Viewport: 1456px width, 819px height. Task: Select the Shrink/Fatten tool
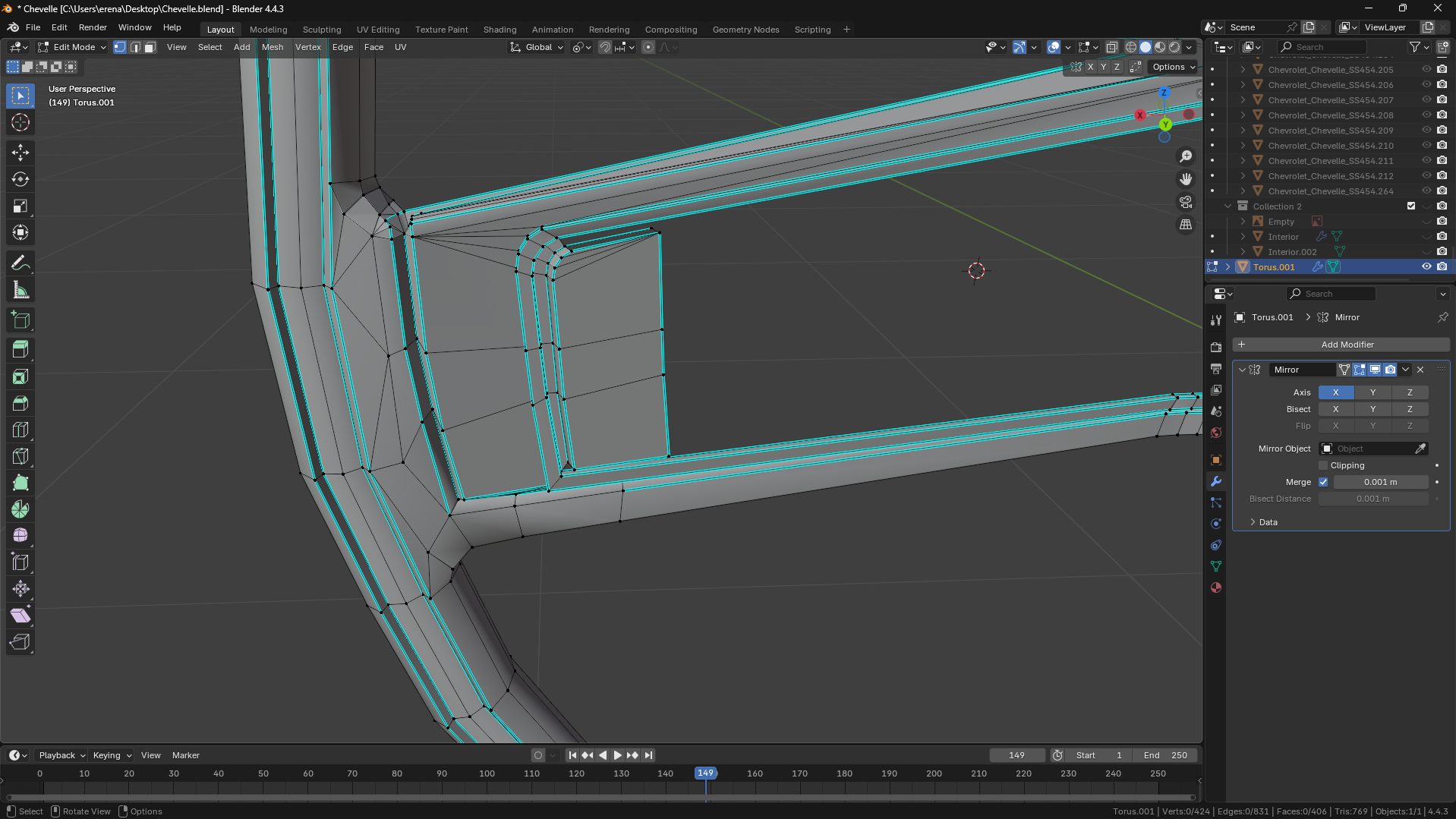[20, 589]
